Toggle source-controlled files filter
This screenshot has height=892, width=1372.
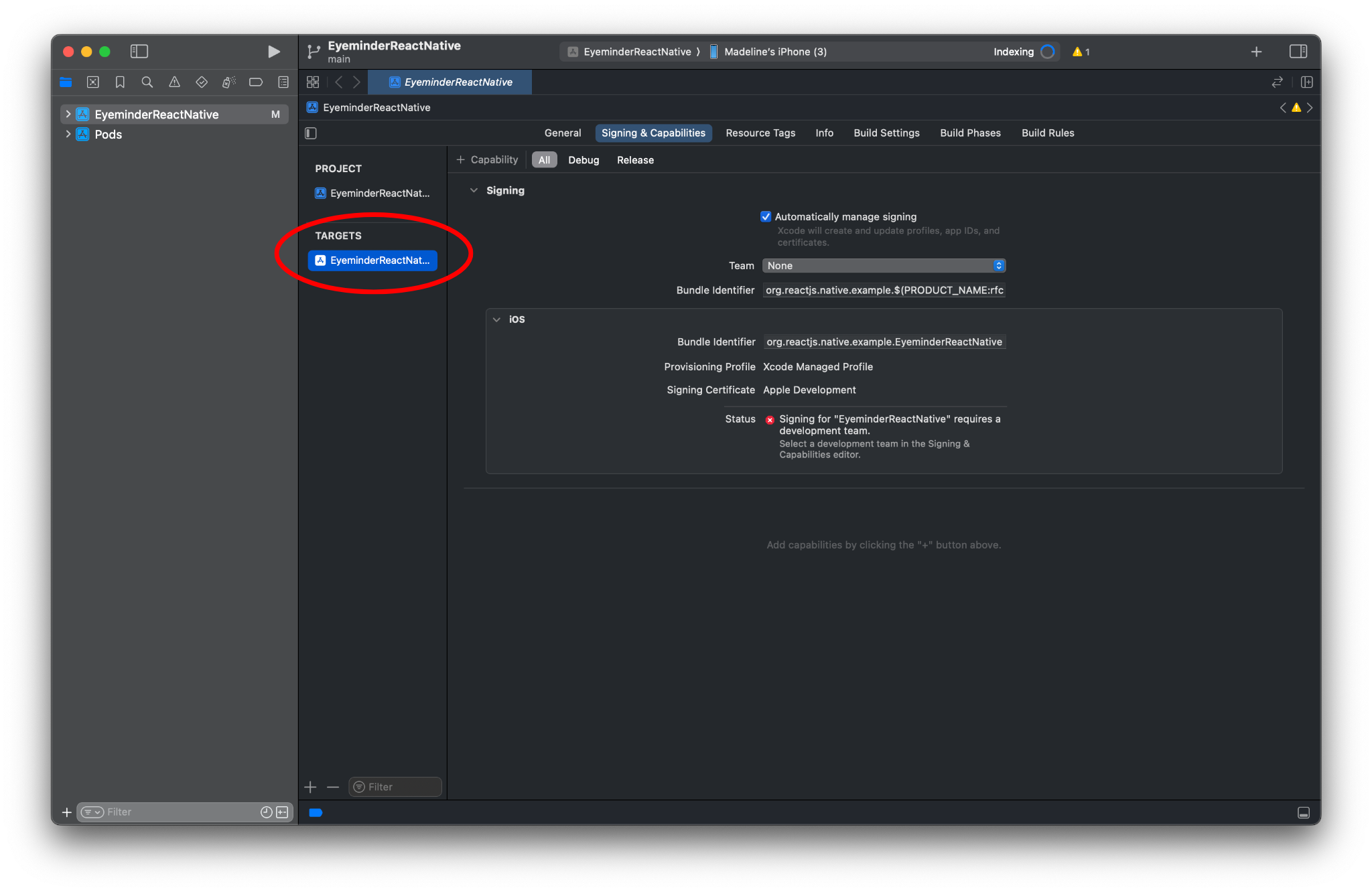coord(282,812)
